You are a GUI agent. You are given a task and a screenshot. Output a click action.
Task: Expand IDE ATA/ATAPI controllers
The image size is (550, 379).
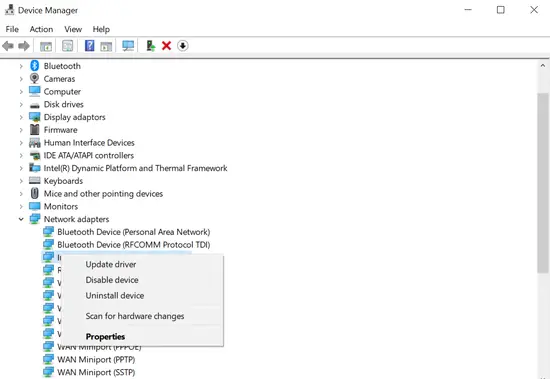tap(21, 155)
